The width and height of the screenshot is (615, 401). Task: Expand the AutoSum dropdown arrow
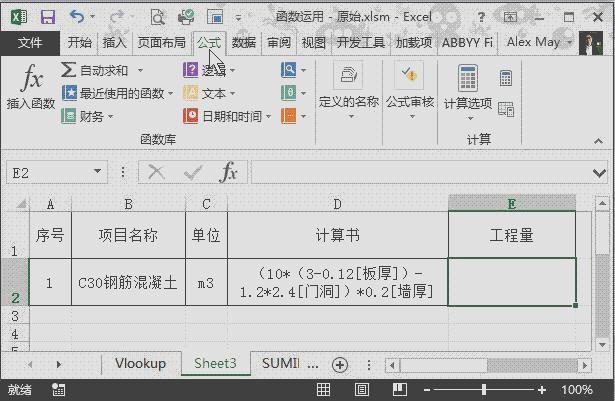[140, 71]
